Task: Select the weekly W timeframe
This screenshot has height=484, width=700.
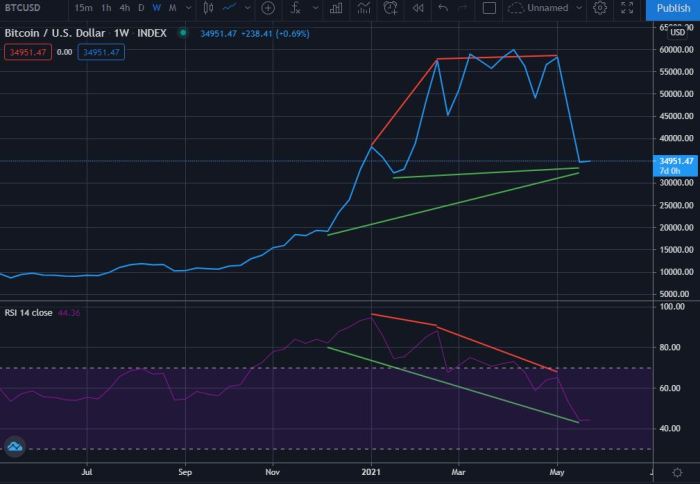Action: 156,8
